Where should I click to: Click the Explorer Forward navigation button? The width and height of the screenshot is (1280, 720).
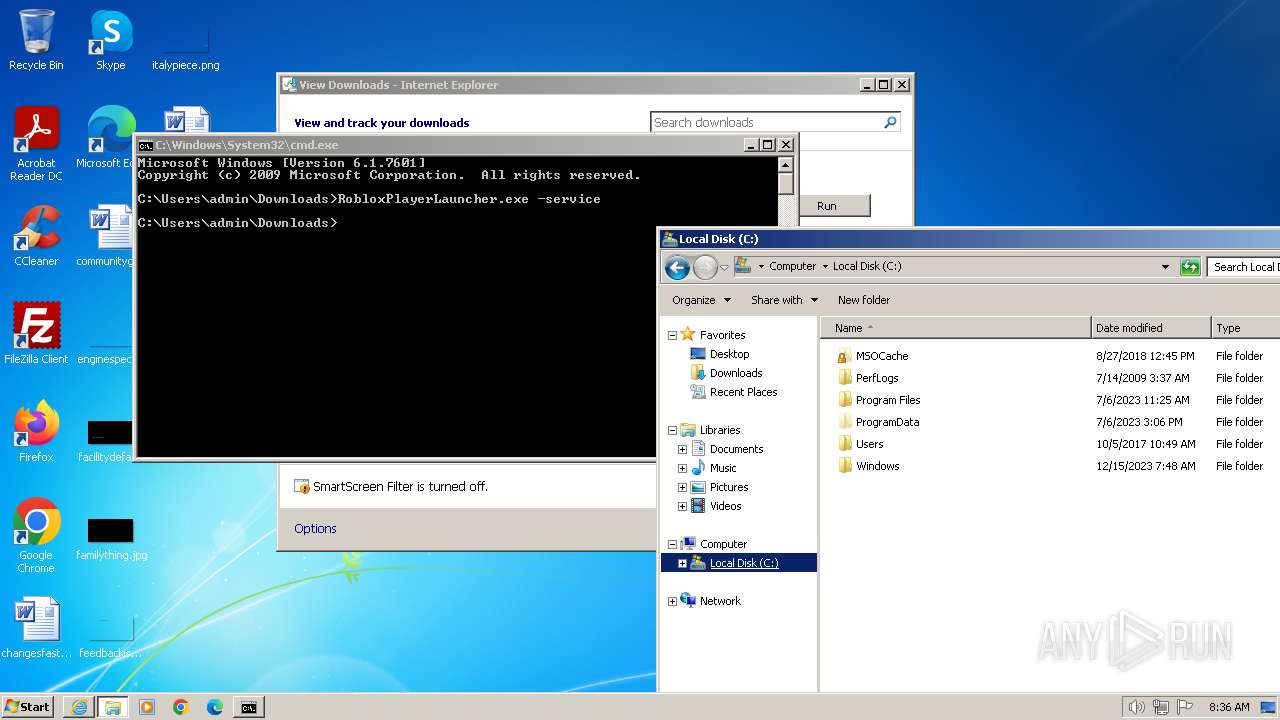[705, 267]
